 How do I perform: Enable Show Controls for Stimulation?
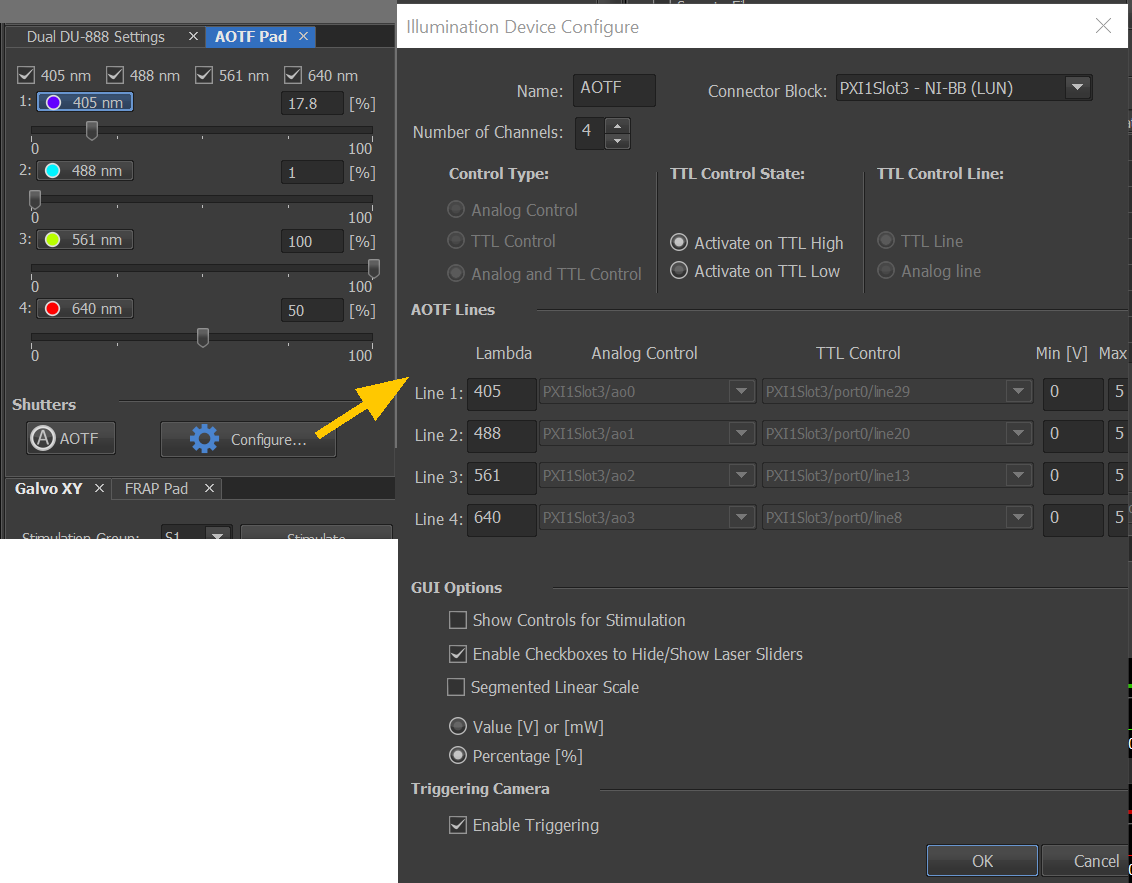click(458, 620)
